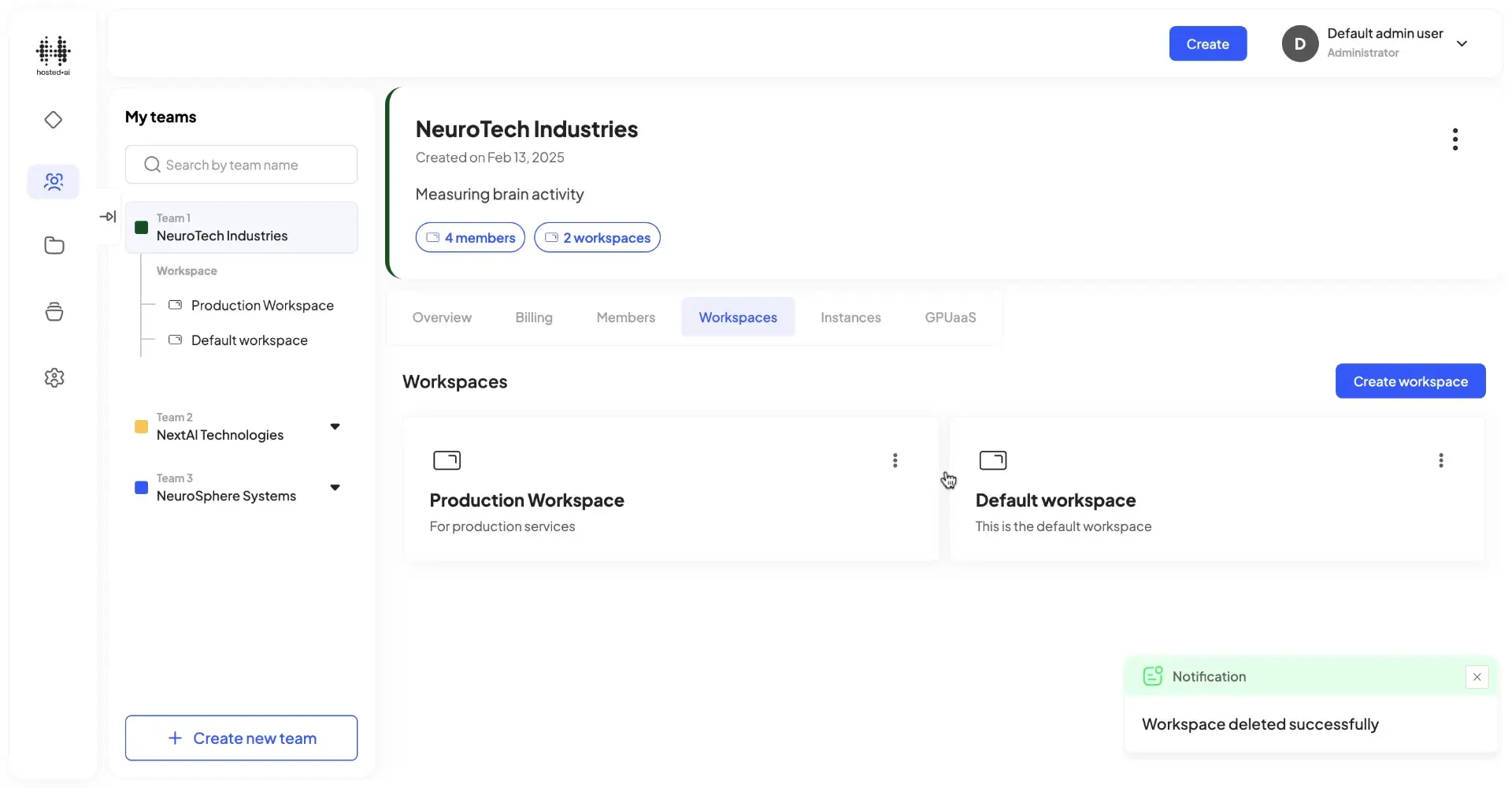Expand the NextAI Technologies team

click(335, 426)
